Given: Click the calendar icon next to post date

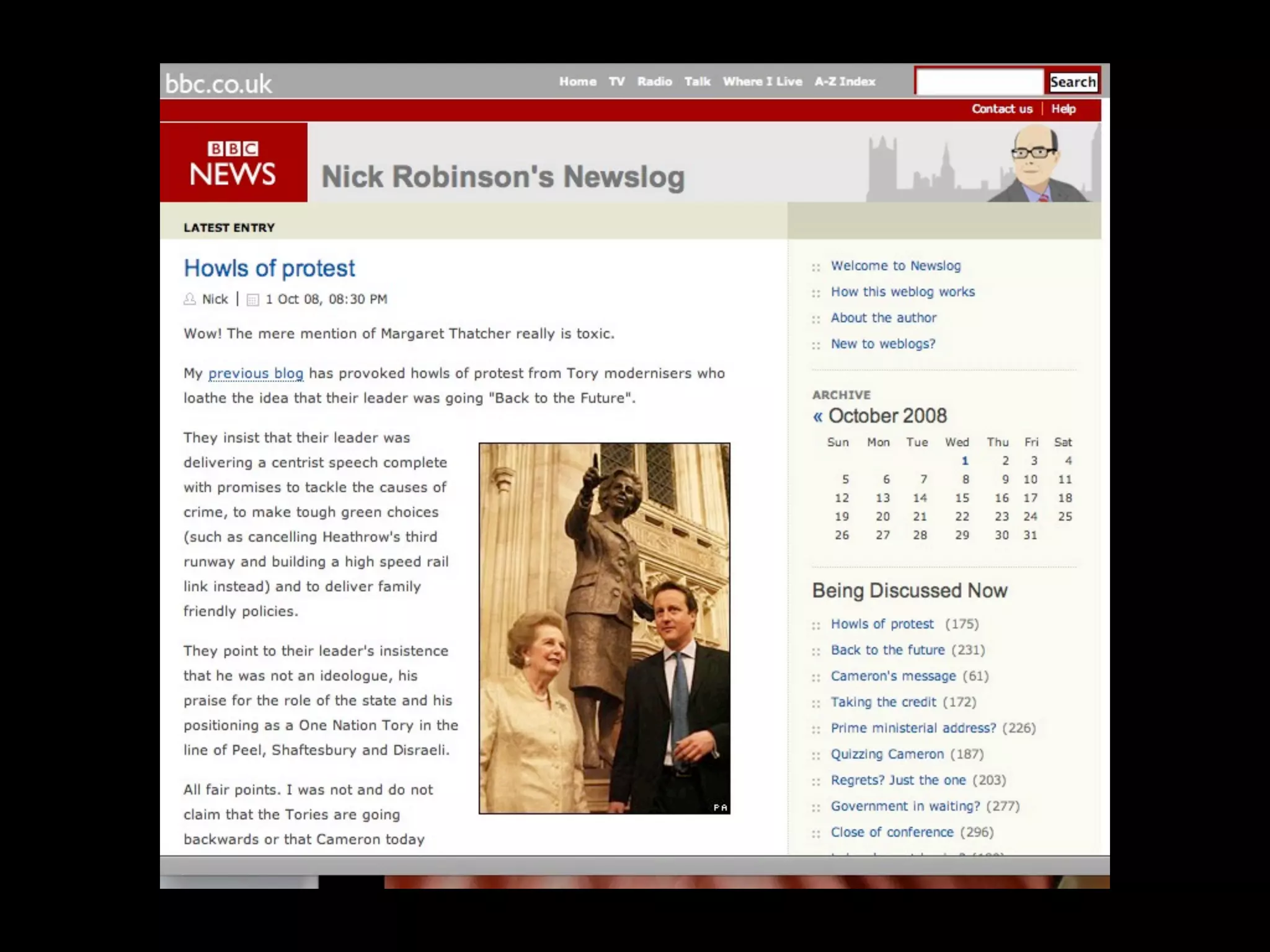Looking at the screenshot, I should tap(252, 300).
